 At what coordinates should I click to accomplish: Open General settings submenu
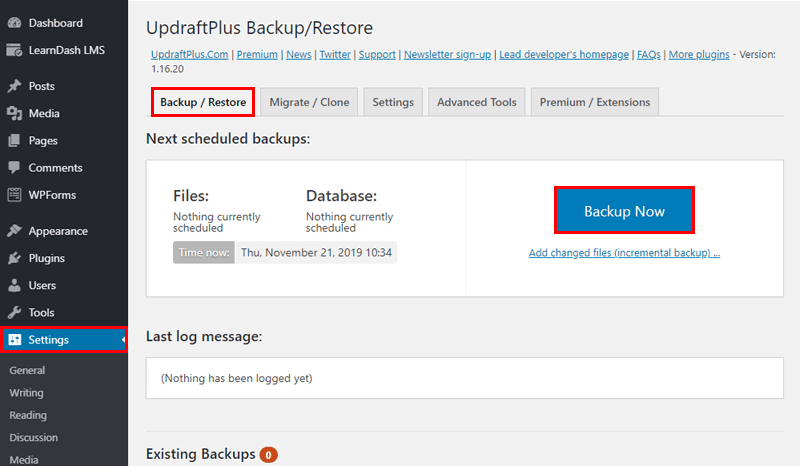coord(27,370)
